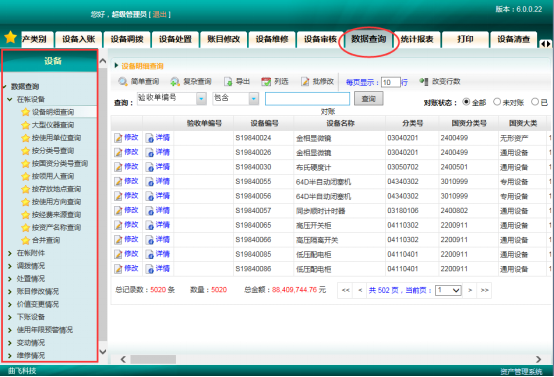This screenshot has width=554, height=377.
Task: Edit row S19840086 via 修改
Action: [x=126, y=269]
